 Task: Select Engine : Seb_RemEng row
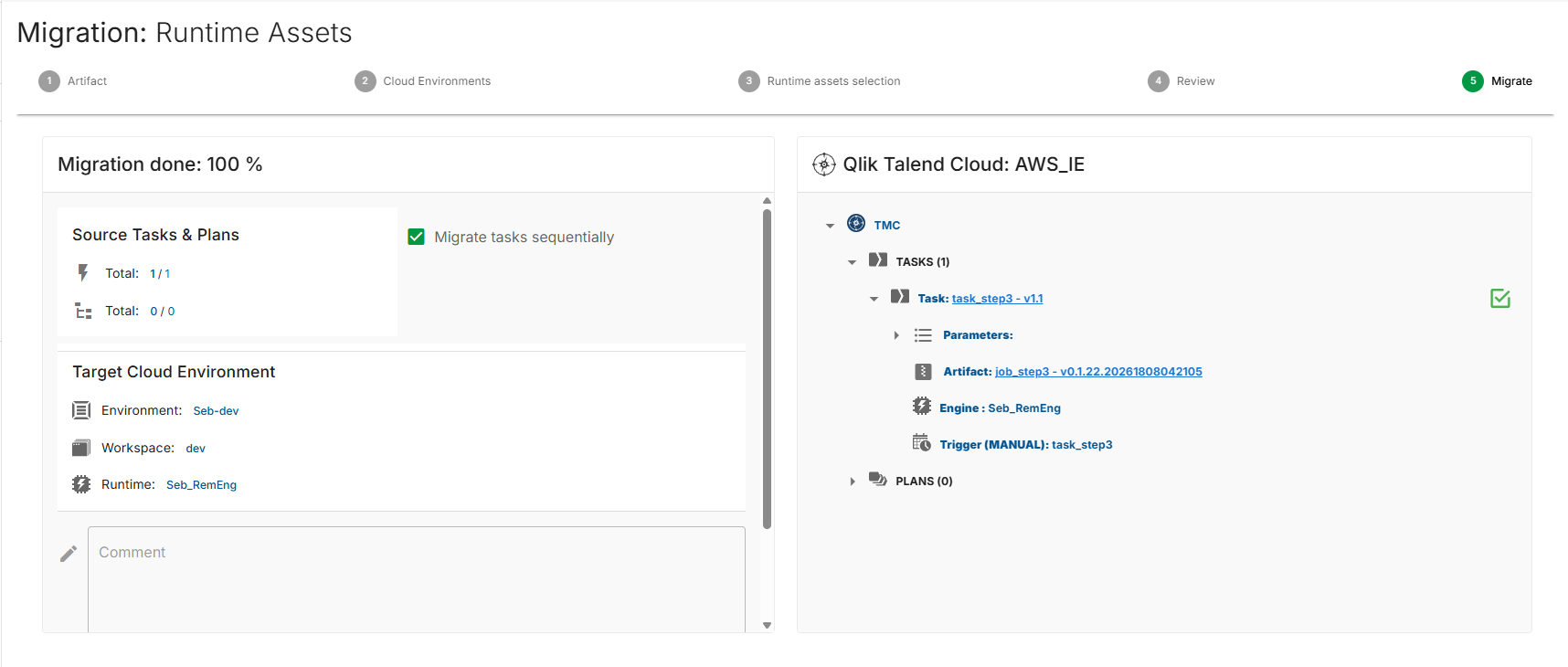click(1000, 408)
